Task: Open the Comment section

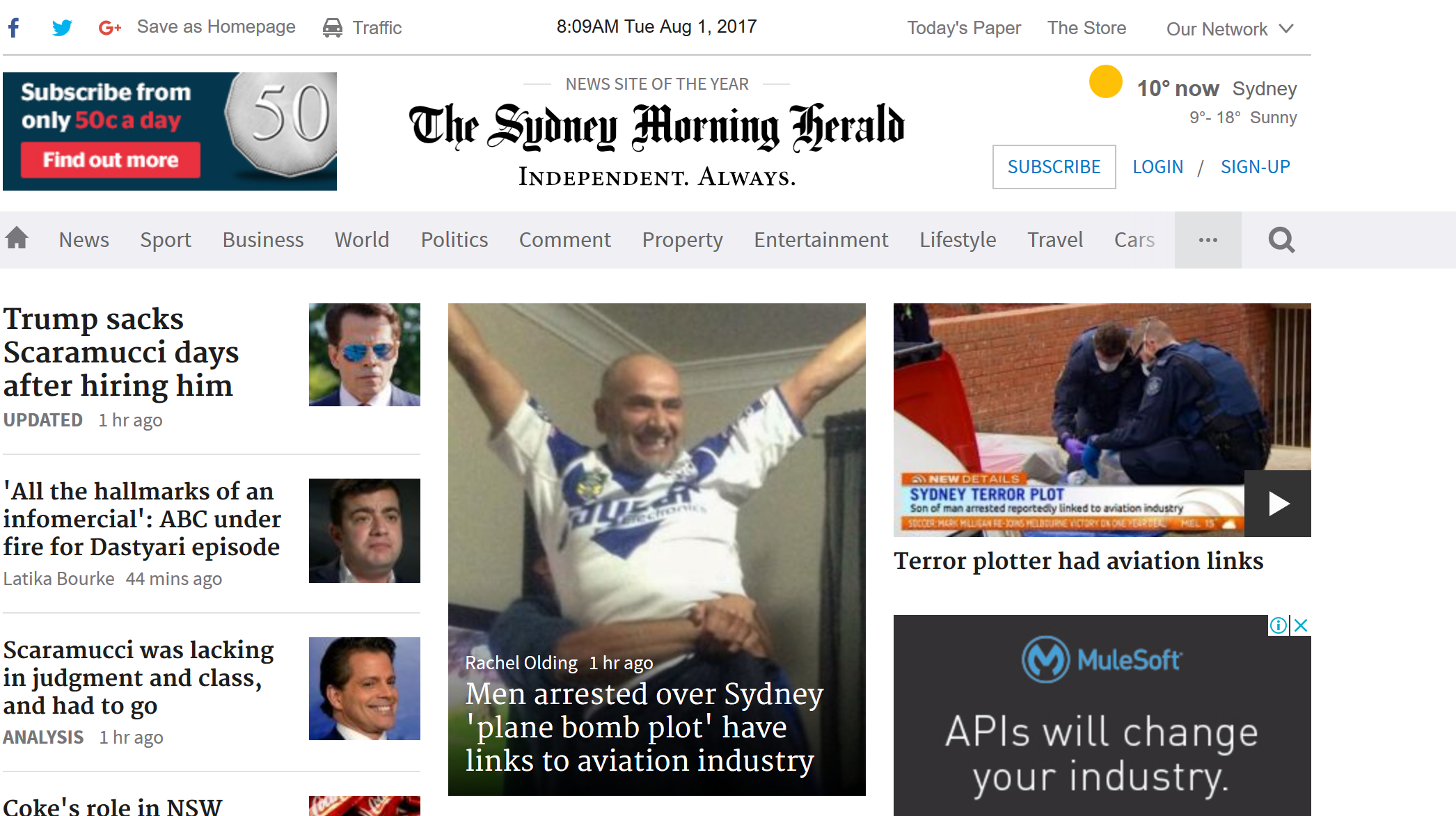Action: 565,240
